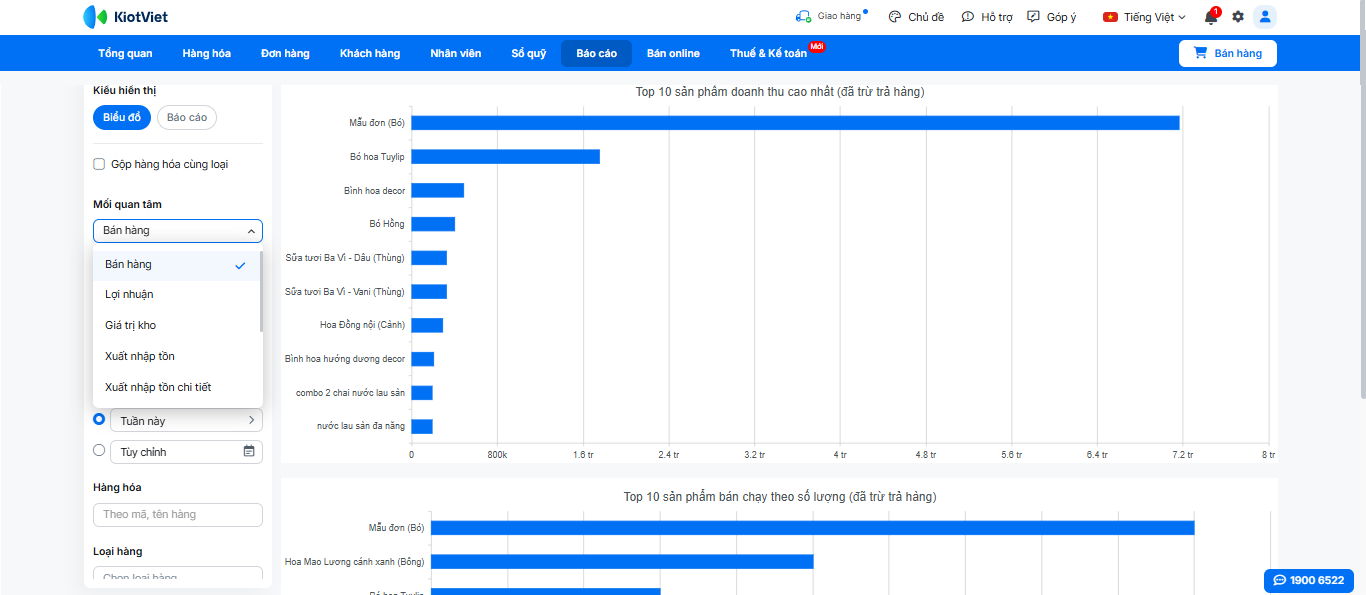This screenshot has width=1366, height=595.
Task: Switch display to Báo cáo view
Action: click(187, 118)
